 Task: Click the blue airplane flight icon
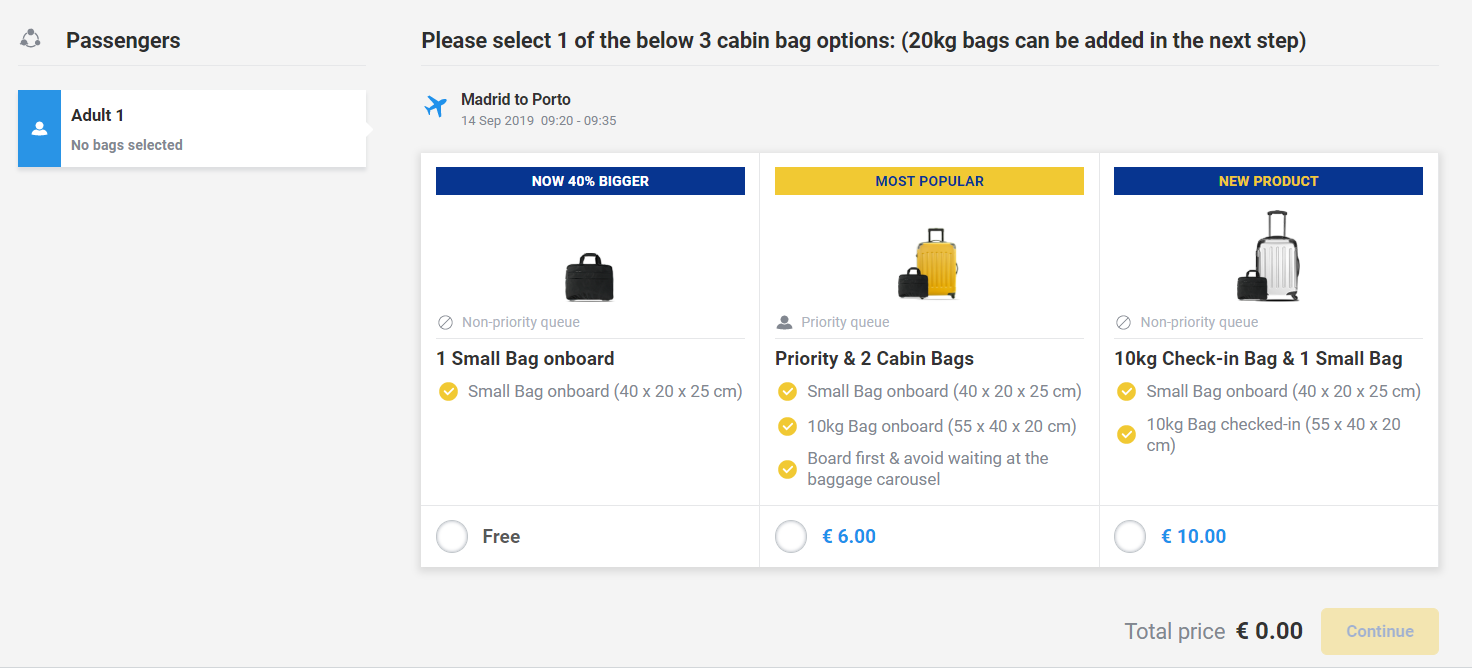tap(435, 106)
